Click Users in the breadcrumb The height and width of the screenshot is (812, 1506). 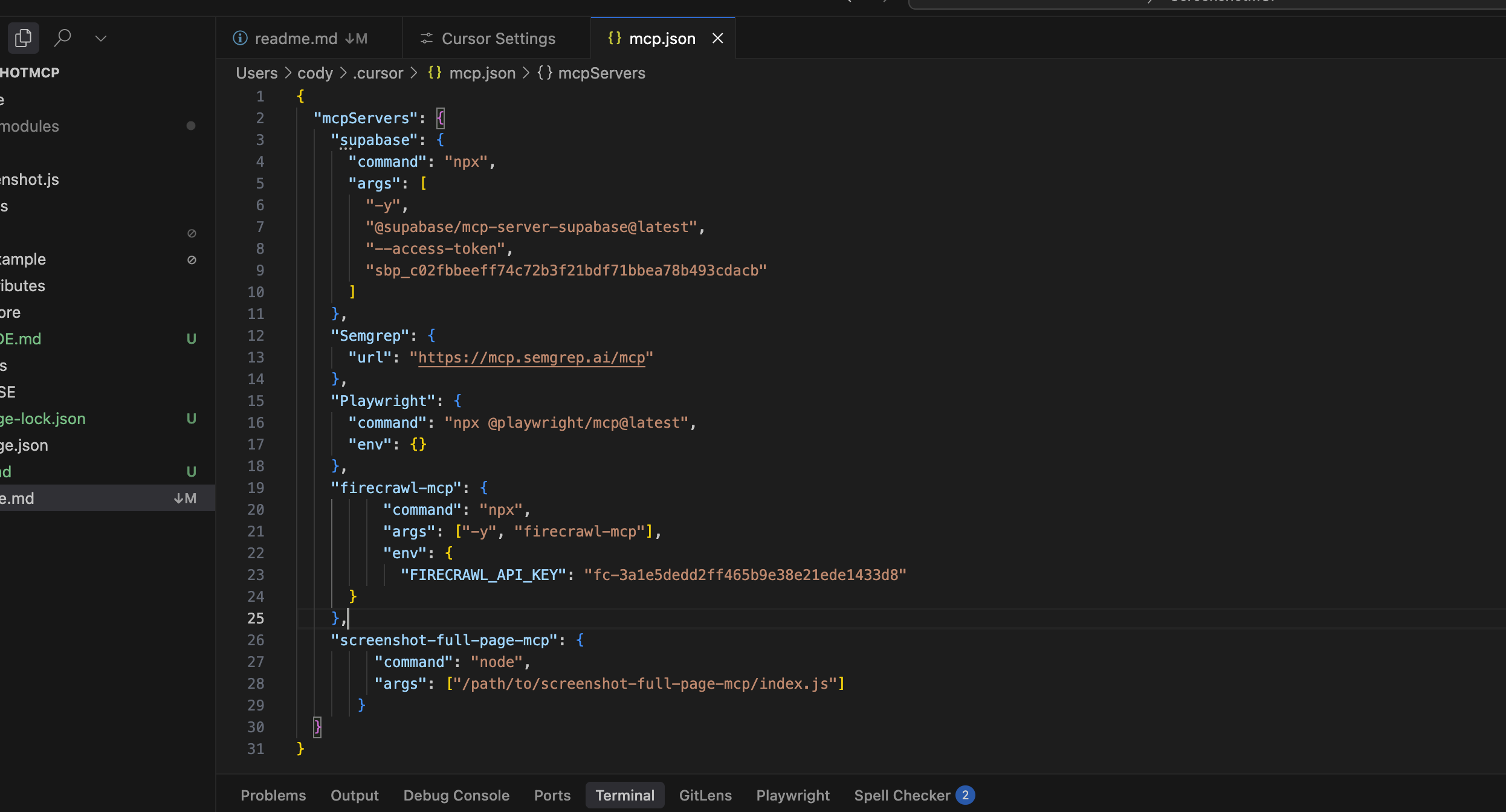(x=256, y=73)
